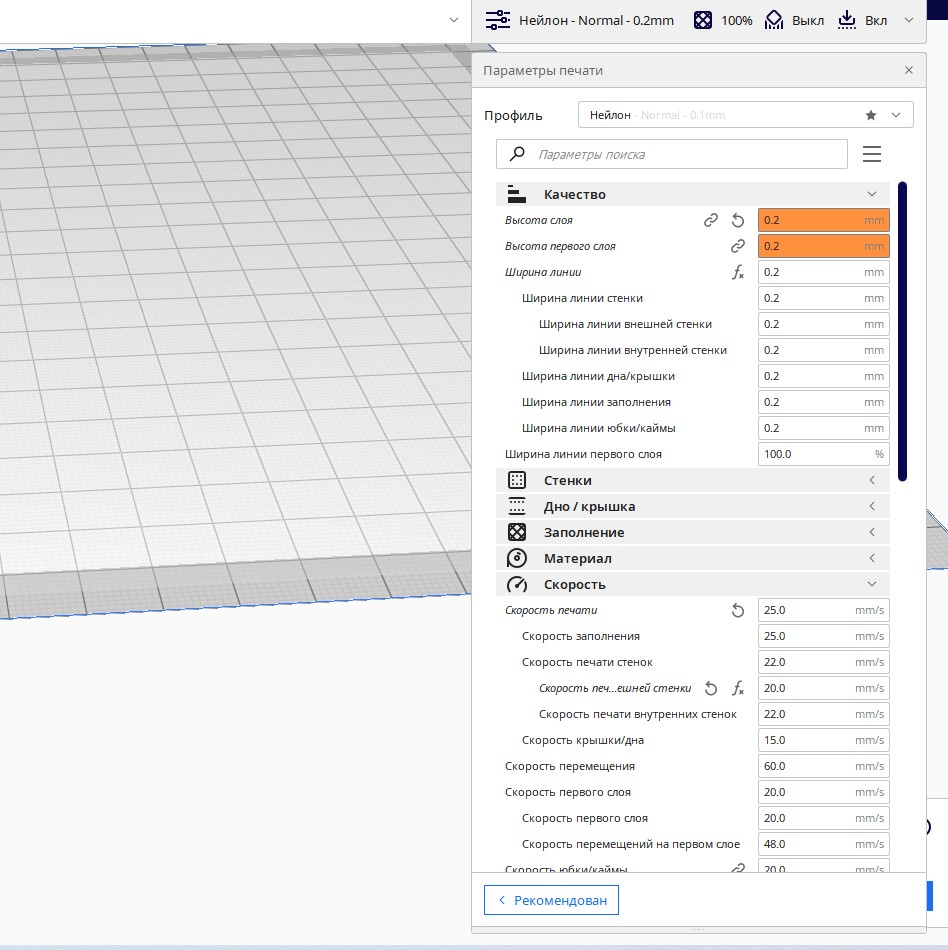Reset Скорость печати using the revert icon
948x950 pixels.
[x=738, y=610]
